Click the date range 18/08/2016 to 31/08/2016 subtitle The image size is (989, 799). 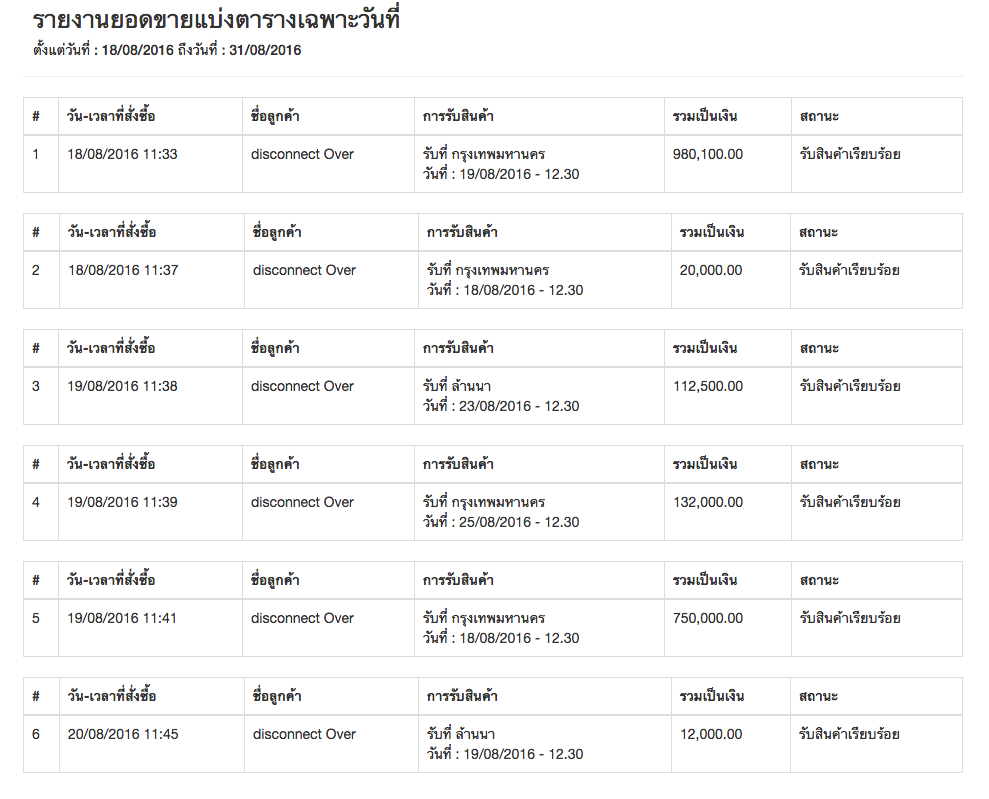(x=167, y=50)
